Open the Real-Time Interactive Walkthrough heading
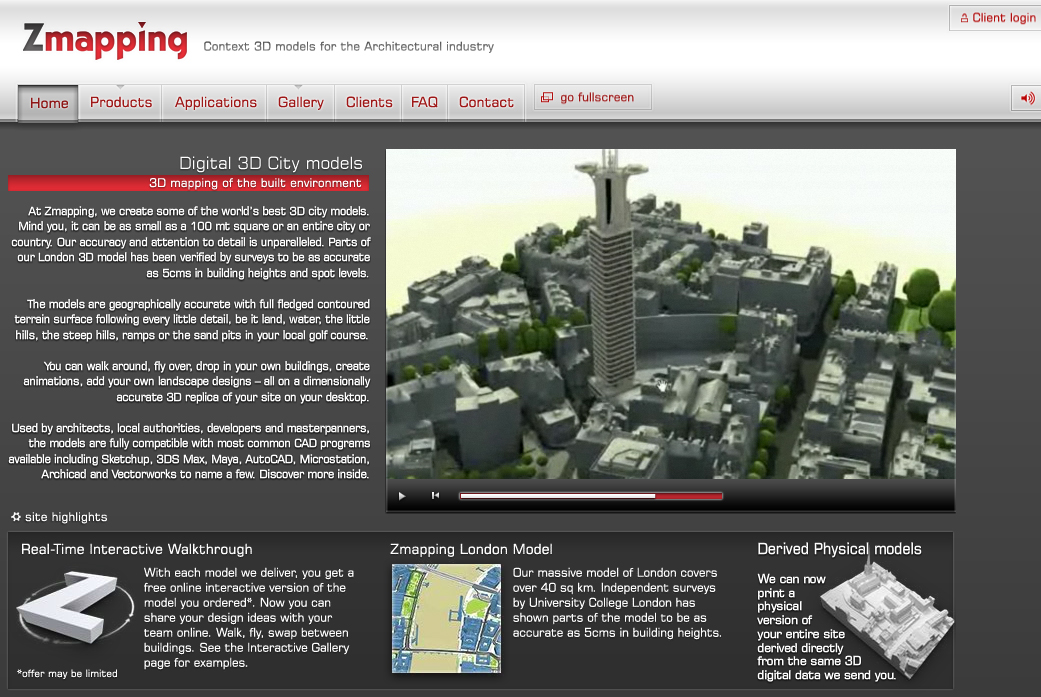Viewport: 1041px width, 697px height. (137, 549)
